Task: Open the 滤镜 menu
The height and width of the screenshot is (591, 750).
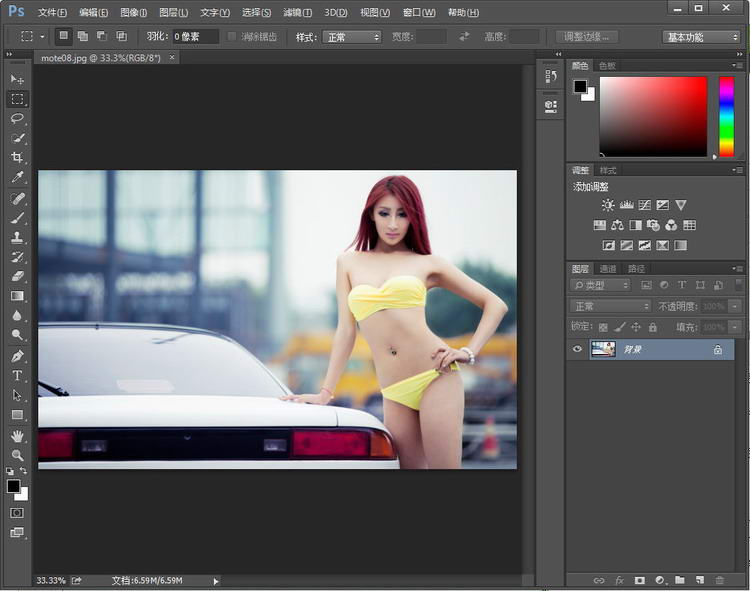Action: [x=297, y=13]
